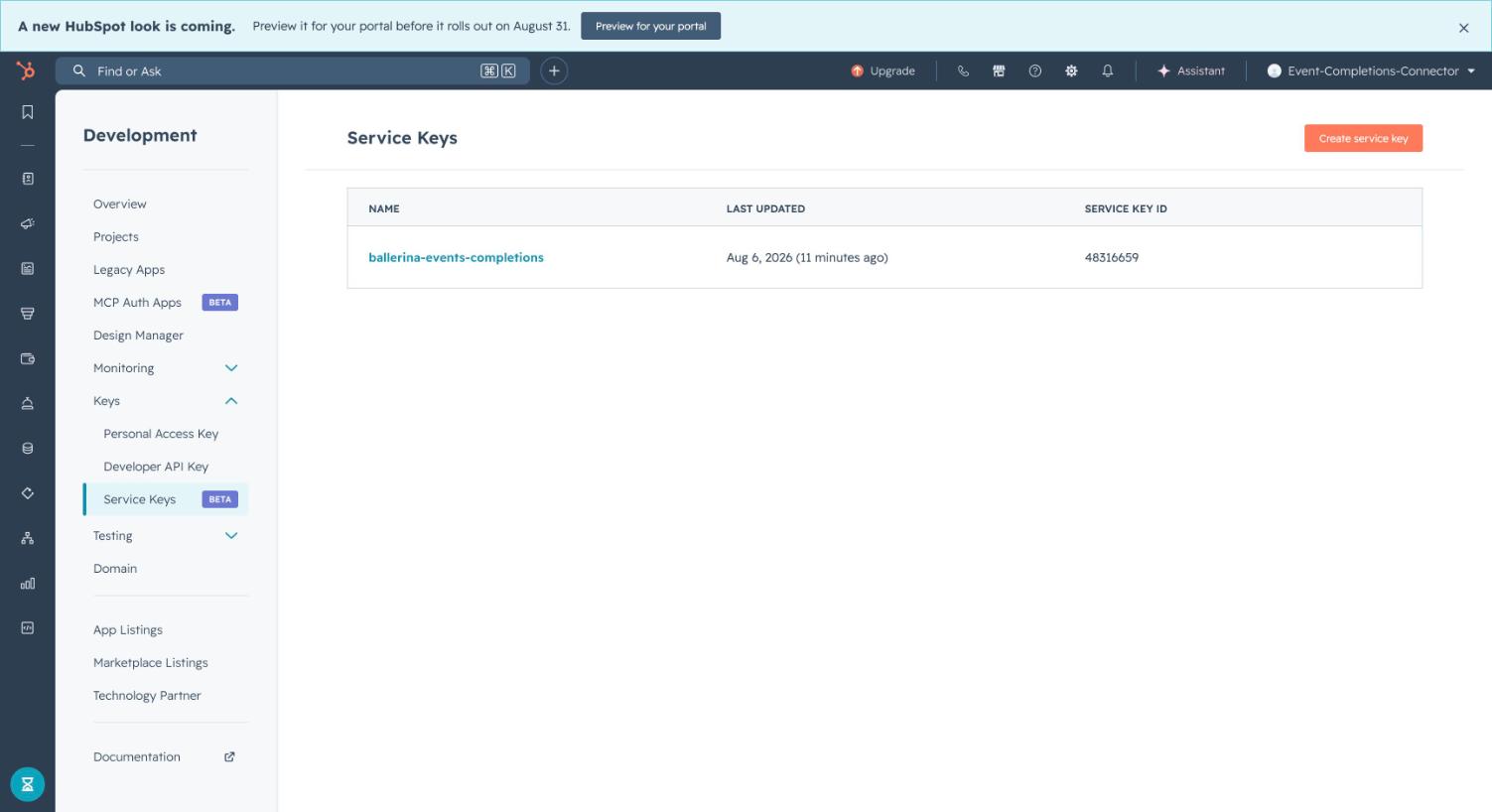The height and width of the screenshot is (812, 1492).
Task: Click the Service Keys page heading
Action: pyautogui.click(x=402, y=138)
